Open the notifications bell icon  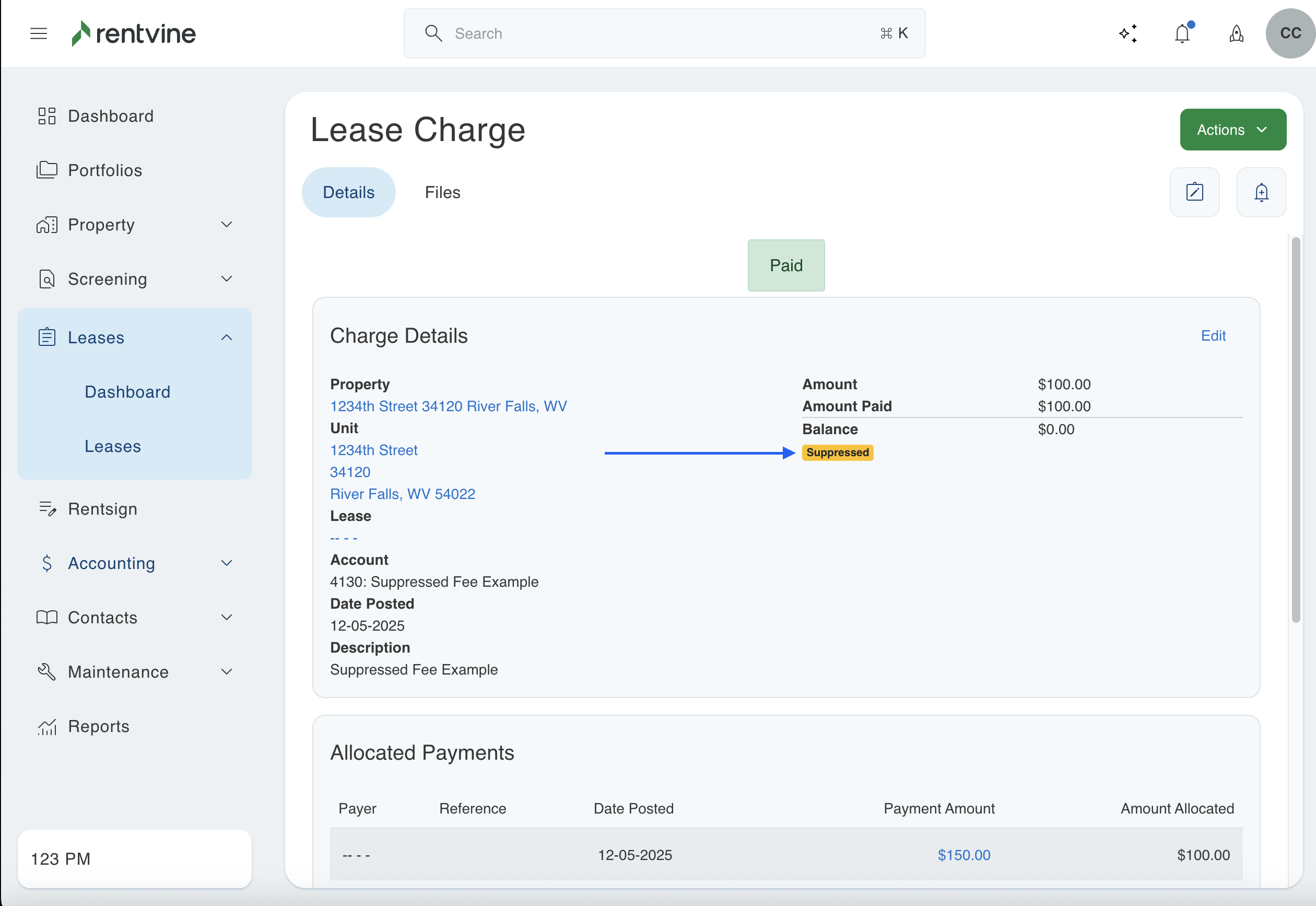tap(1182, 33)
